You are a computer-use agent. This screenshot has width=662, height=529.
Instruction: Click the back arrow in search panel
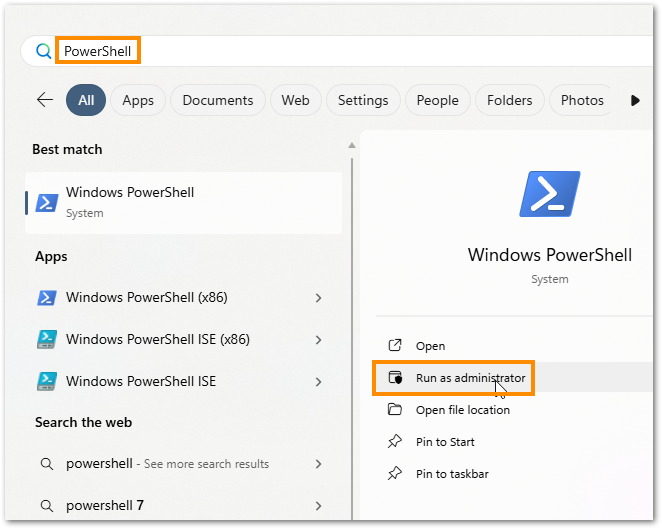point(44,100)
